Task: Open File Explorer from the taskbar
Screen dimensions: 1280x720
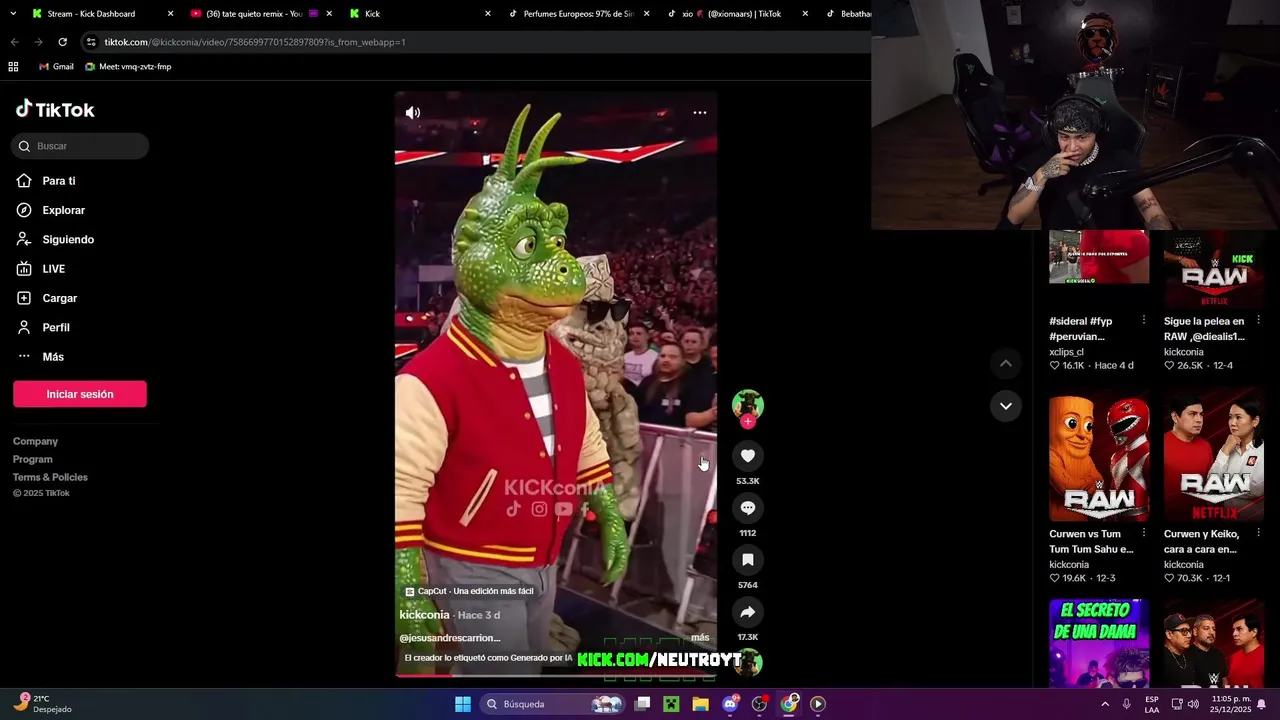Action: click(700, 704)
